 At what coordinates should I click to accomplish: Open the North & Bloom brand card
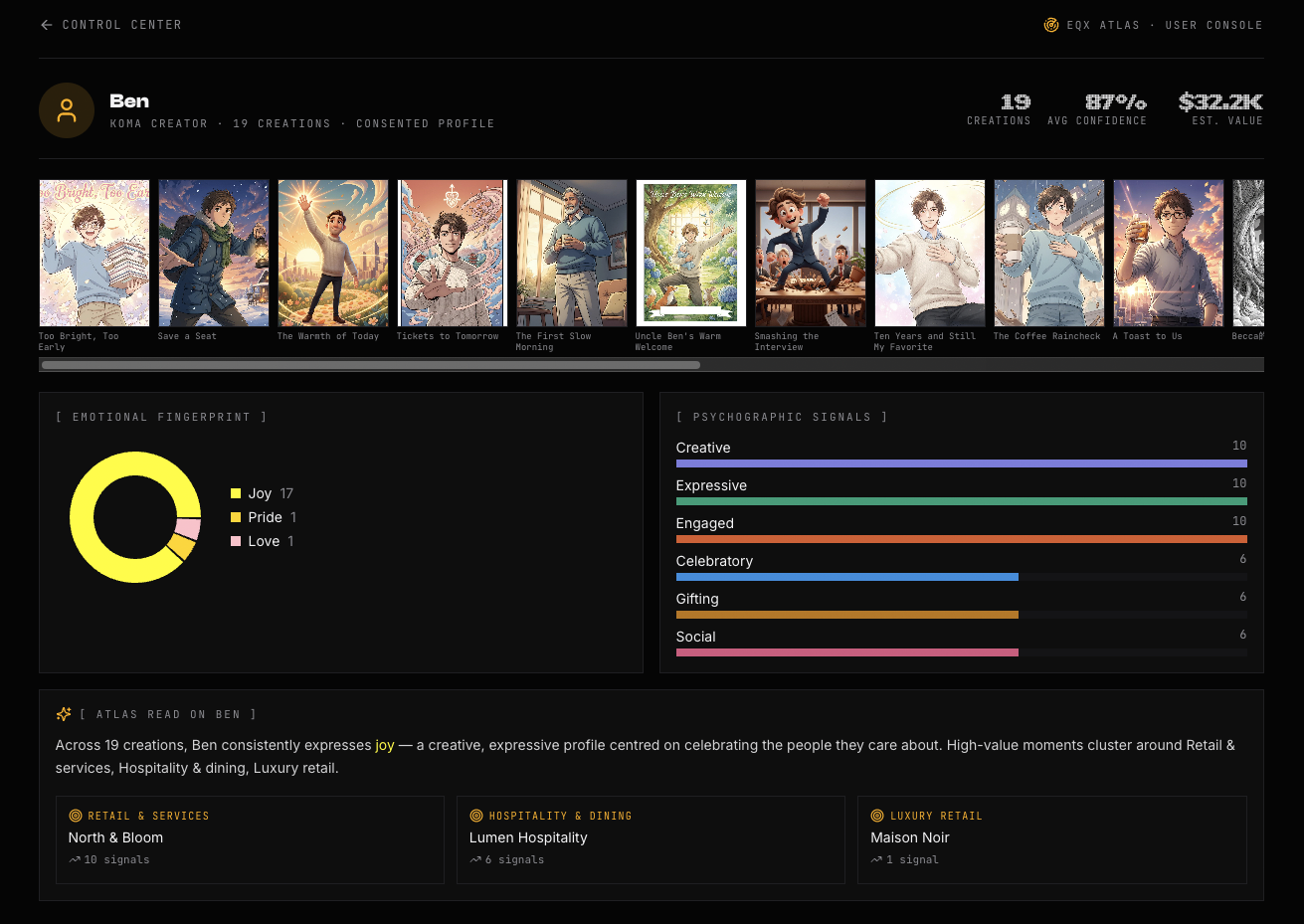pos(250,839)
